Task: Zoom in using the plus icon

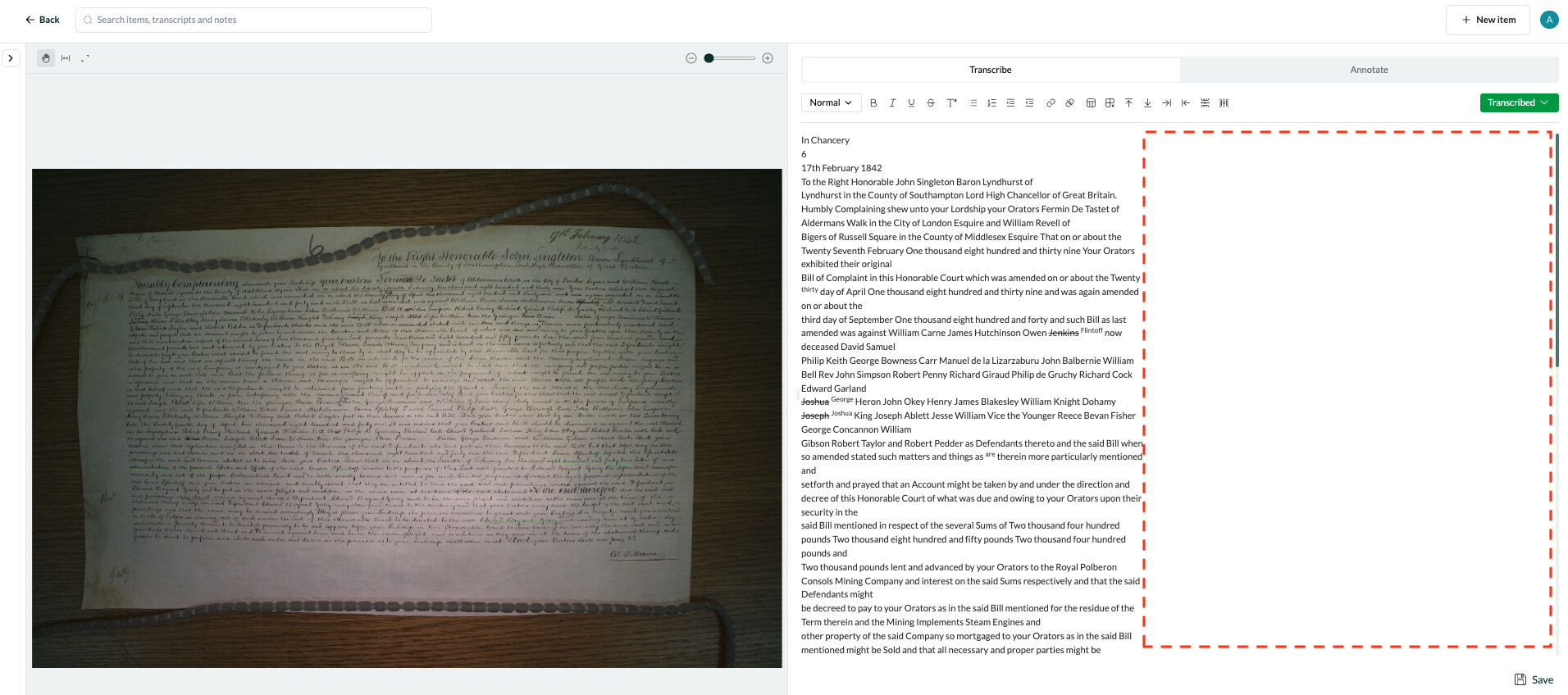Action: pyautogui.click(x=768, y=58)
